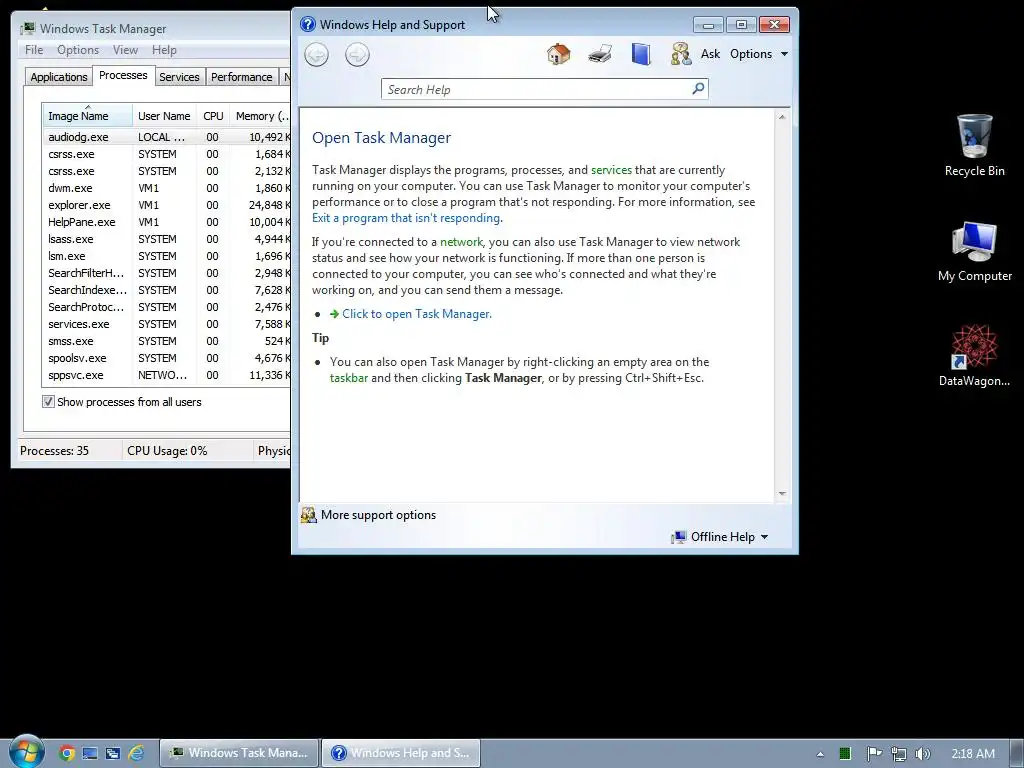Sort processes by Memory column

[x=261, y=116]
